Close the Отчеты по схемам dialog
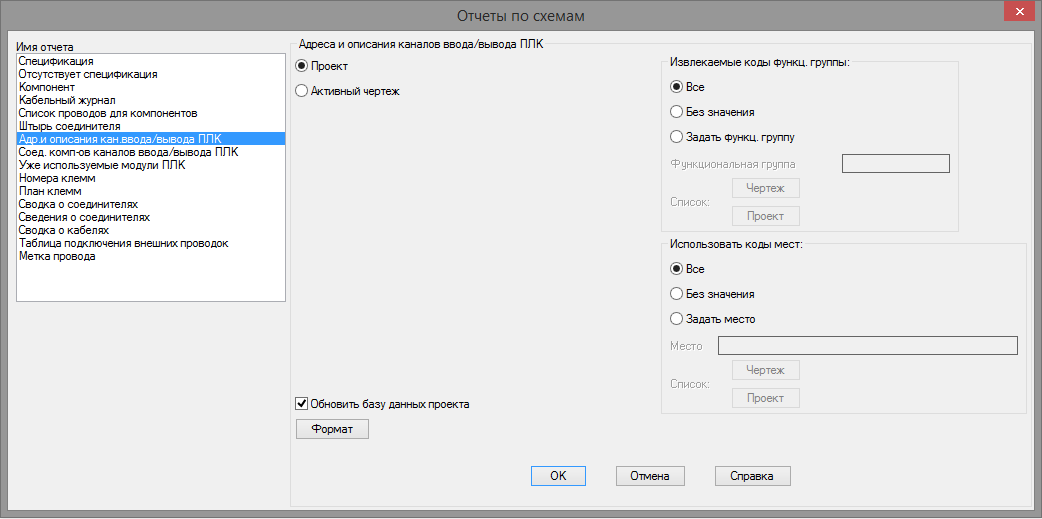The width and height of the screenshot is (1042, 519). [1019, 13]
